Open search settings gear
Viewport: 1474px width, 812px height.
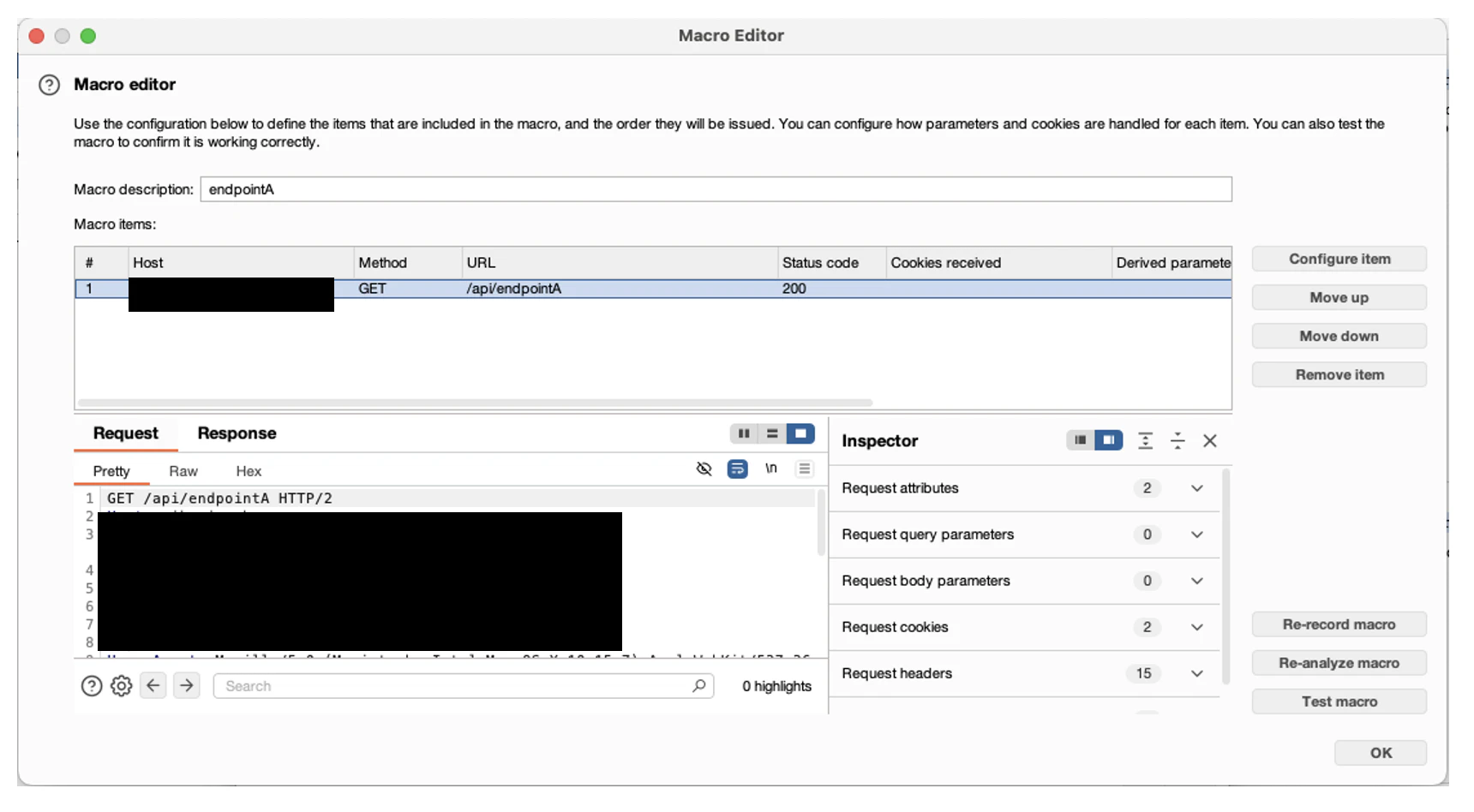point(122,686)
